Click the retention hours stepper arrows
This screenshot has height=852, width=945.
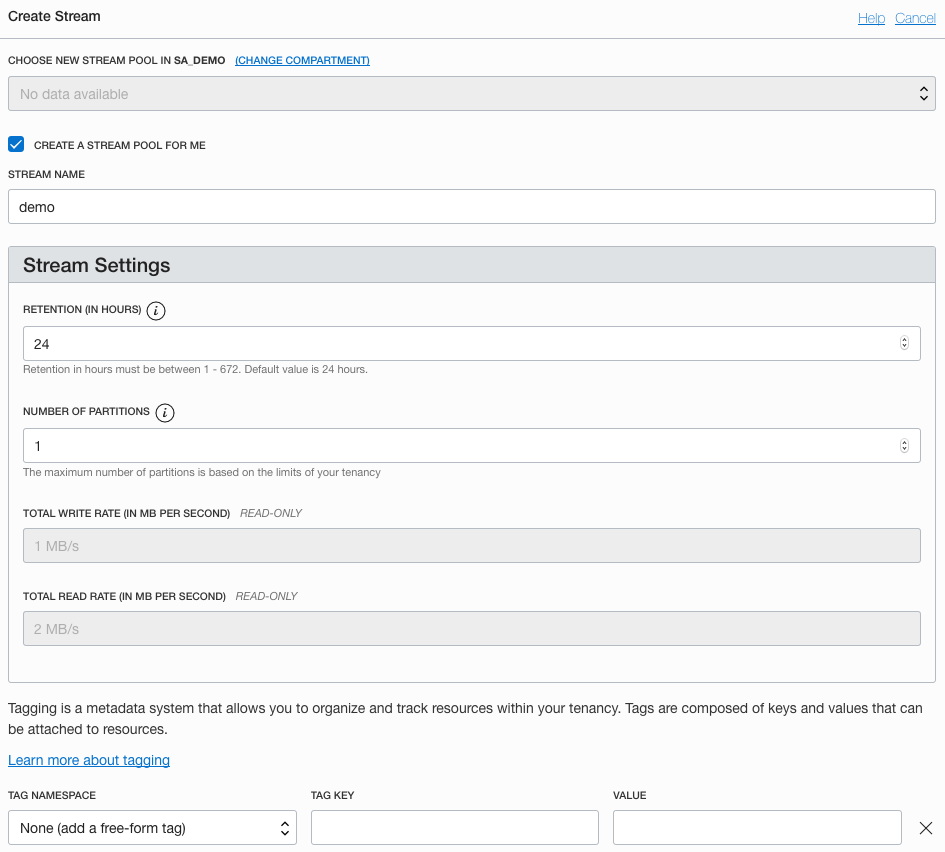tap(904, 343)
